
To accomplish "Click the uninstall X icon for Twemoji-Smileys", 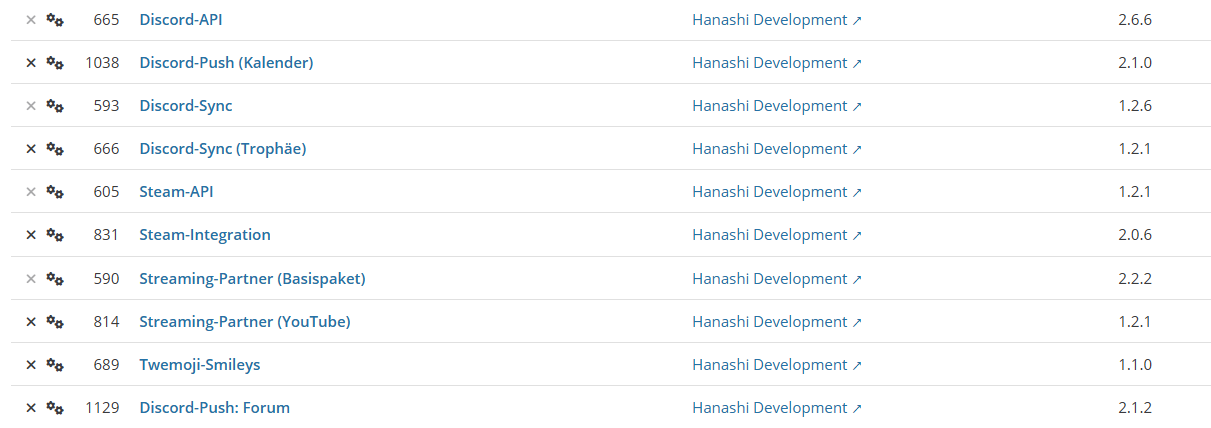I will [30, 365].
